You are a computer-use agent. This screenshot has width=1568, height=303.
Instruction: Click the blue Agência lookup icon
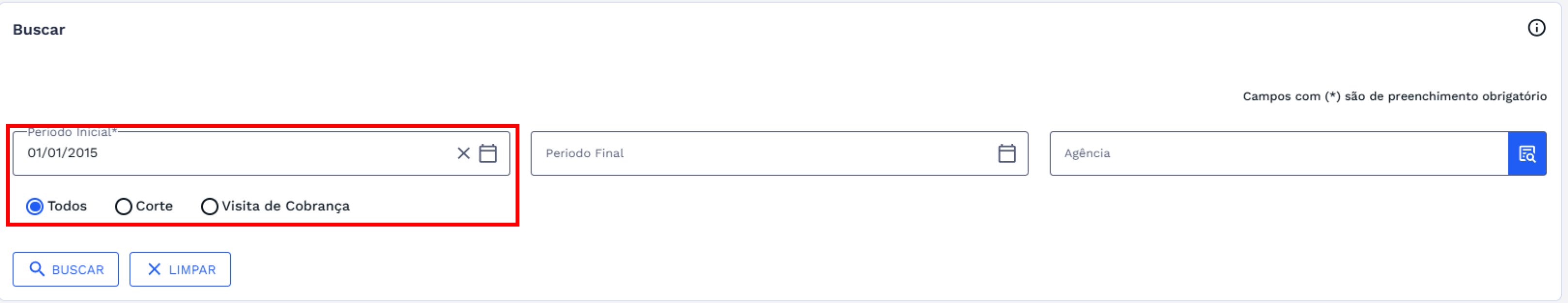[1527, 153]
